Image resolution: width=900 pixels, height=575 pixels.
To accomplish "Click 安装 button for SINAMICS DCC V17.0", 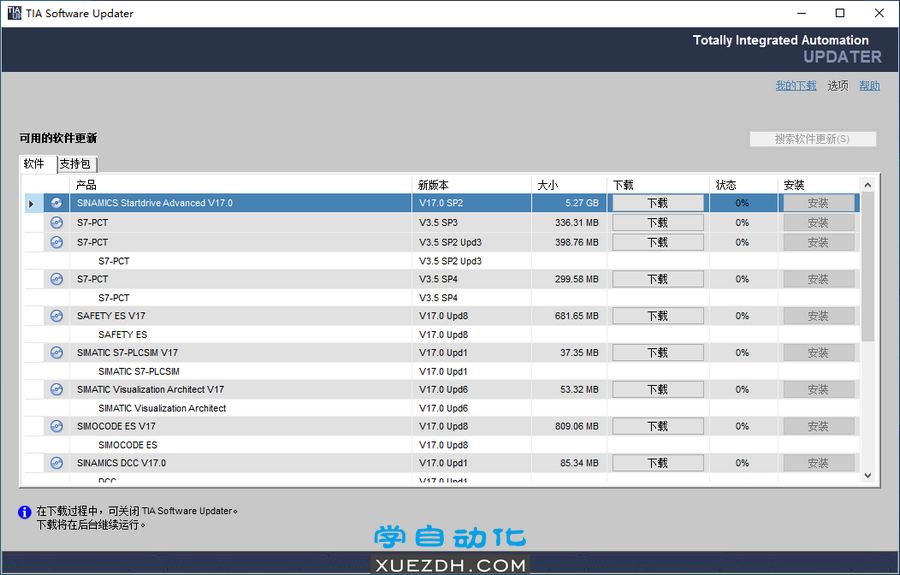I will click(x=818, y=463).
